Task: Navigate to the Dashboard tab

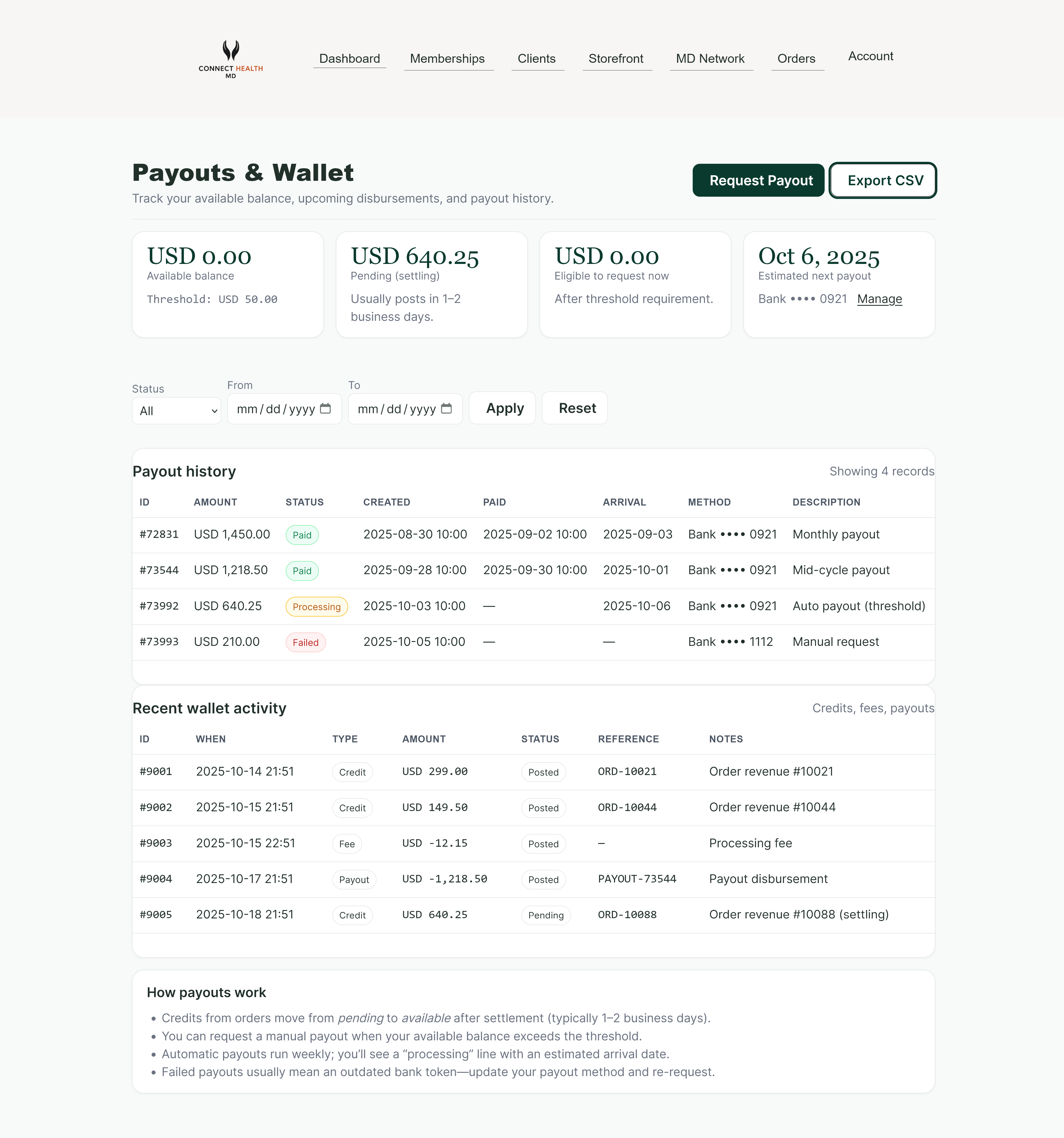Action: pyautogui.click(x=349, y=58)
